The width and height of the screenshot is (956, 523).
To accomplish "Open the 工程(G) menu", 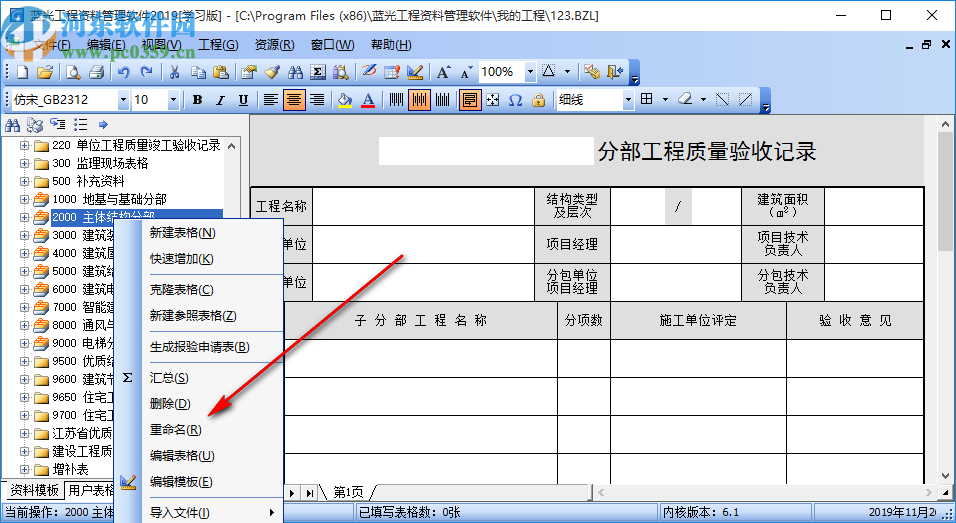I will (x=218, y=44).
